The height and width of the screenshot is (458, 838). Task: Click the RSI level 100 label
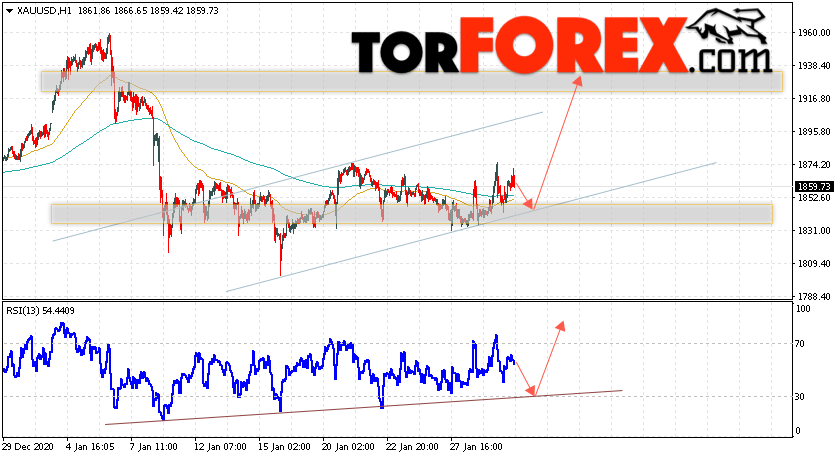pos(803,309)
